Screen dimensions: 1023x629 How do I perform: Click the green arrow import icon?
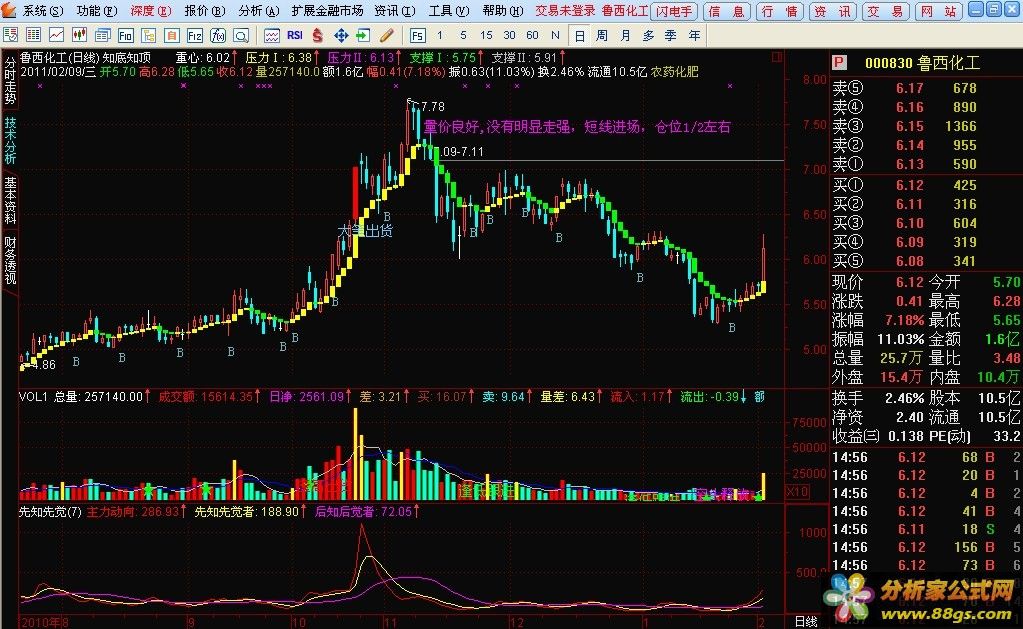363,35
